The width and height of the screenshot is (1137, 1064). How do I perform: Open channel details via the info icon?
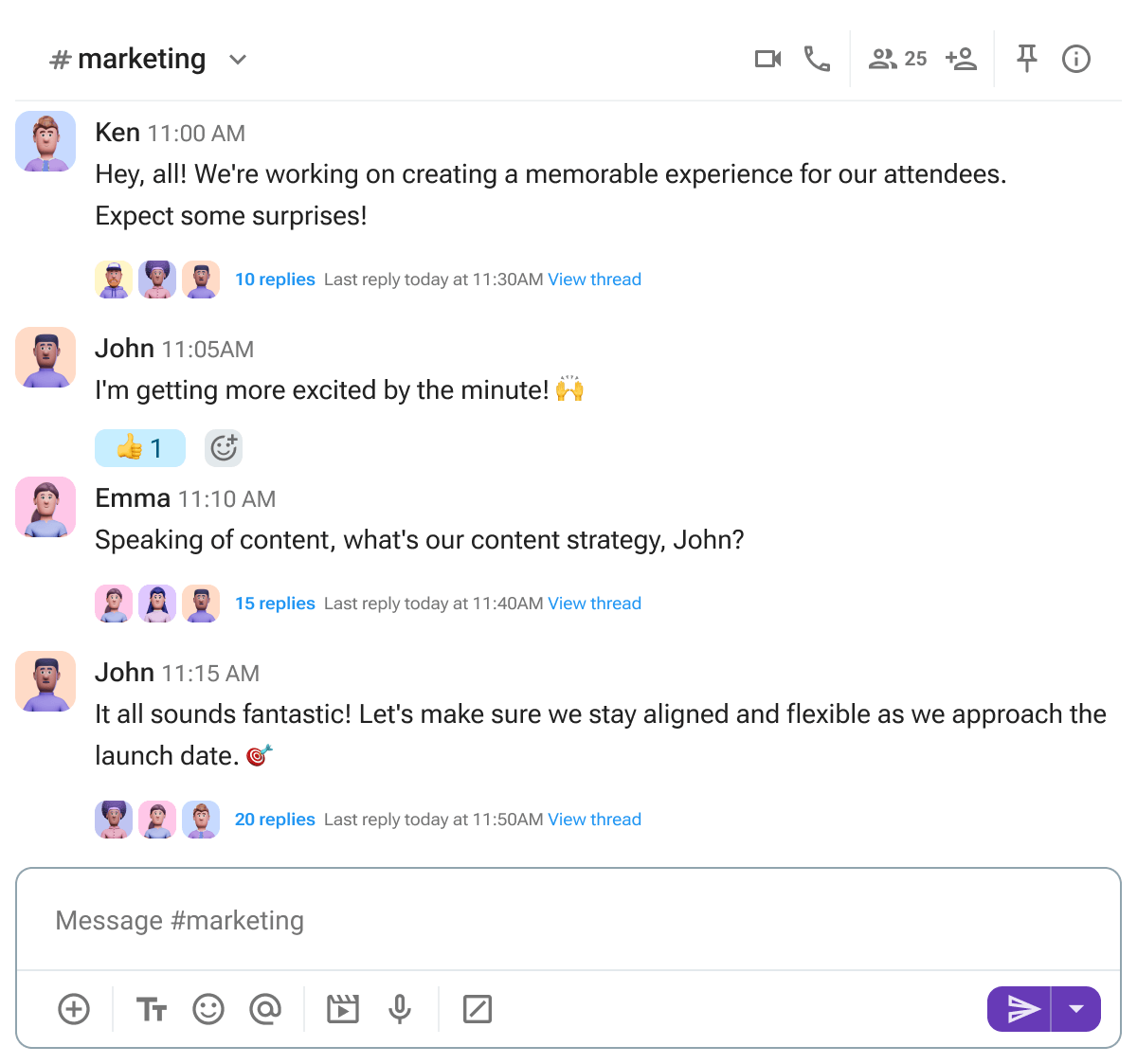click(1075, 58)
